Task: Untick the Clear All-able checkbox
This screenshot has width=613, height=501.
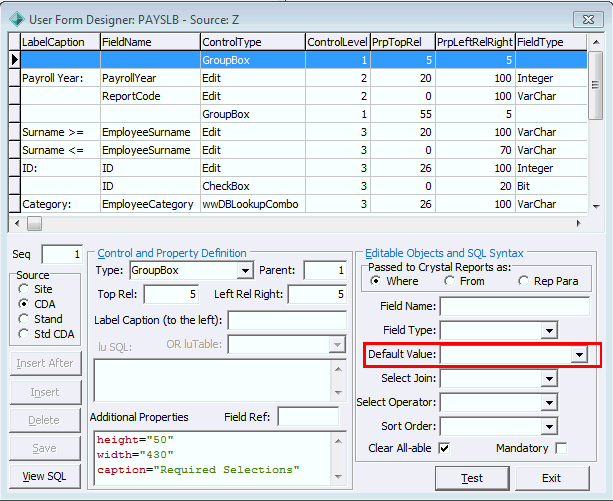Action: [x=444, y=448]
